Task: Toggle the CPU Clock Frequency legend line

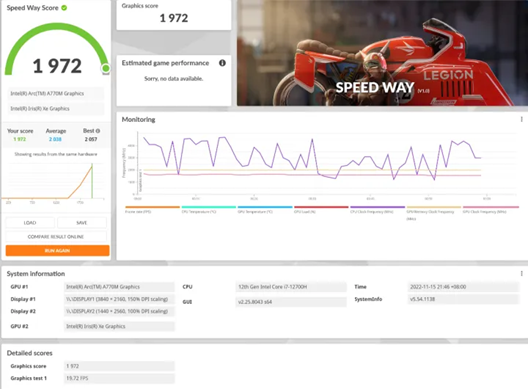Action: point(377,209)
